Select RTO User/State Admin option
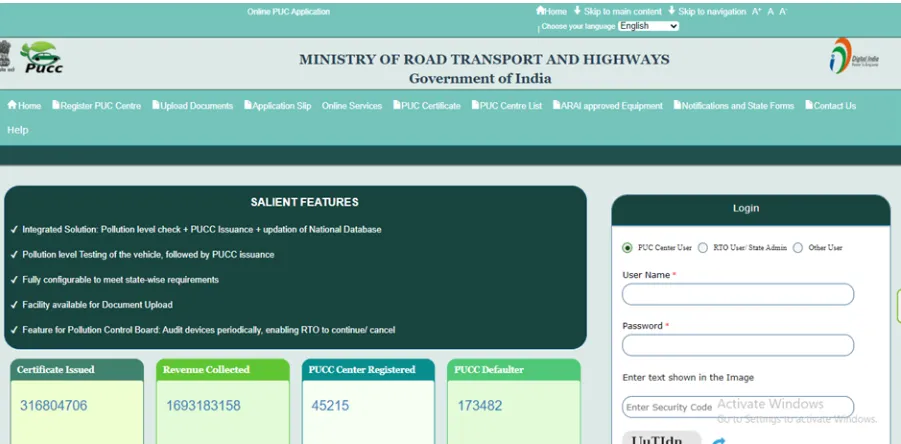This screenshot has width=901, height=444. click(703, 247)
